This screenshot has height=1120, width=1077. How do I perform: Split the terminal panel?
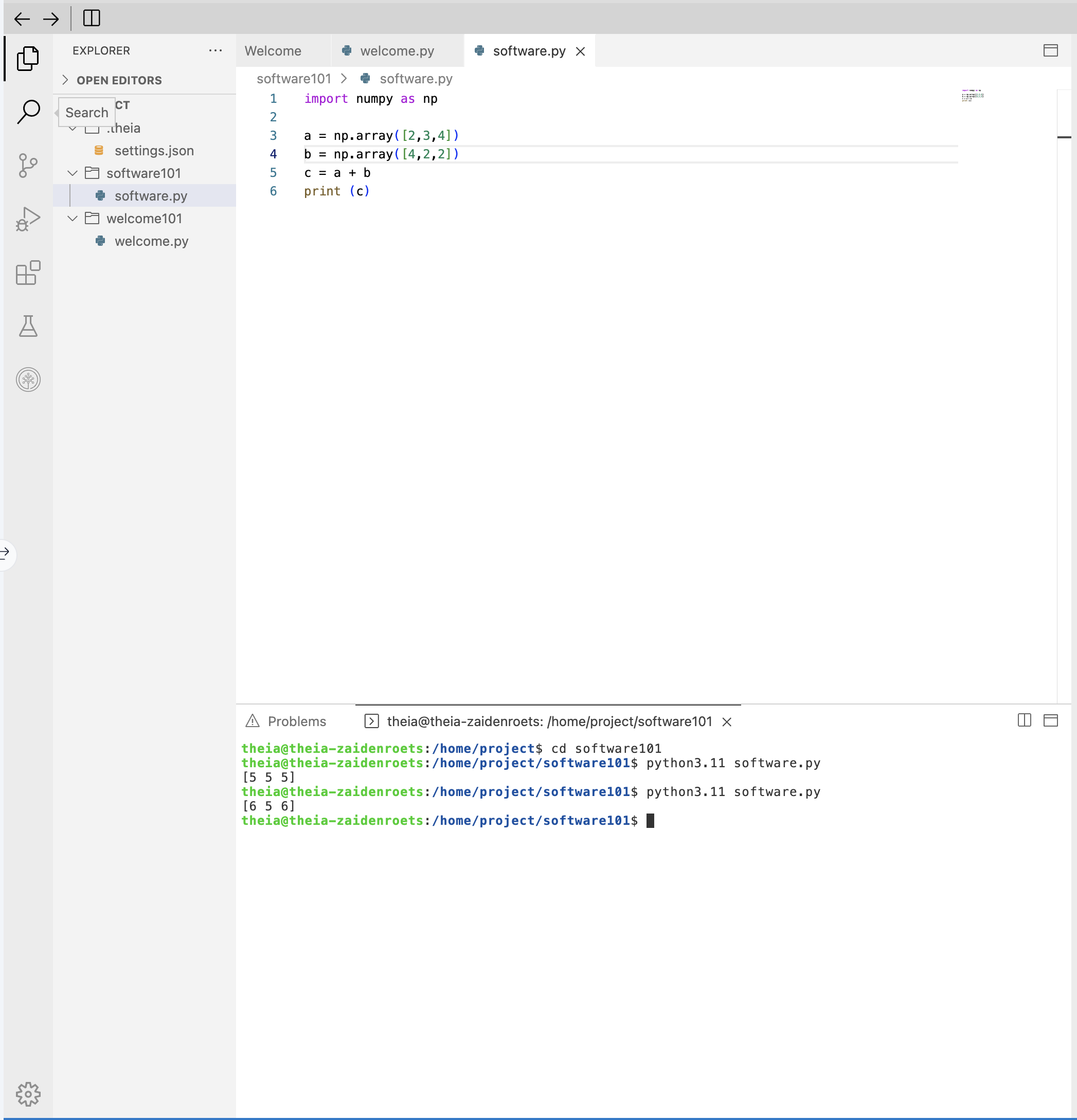click(x=1024, y=720)
